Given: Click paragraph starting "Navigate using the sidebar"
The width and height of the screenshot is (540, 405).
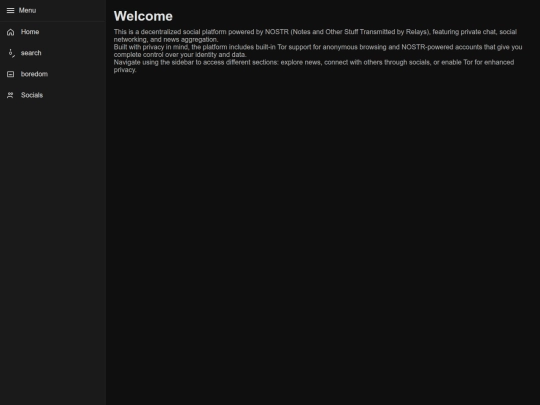Looking at the screenshot, I should click(314, 66).
